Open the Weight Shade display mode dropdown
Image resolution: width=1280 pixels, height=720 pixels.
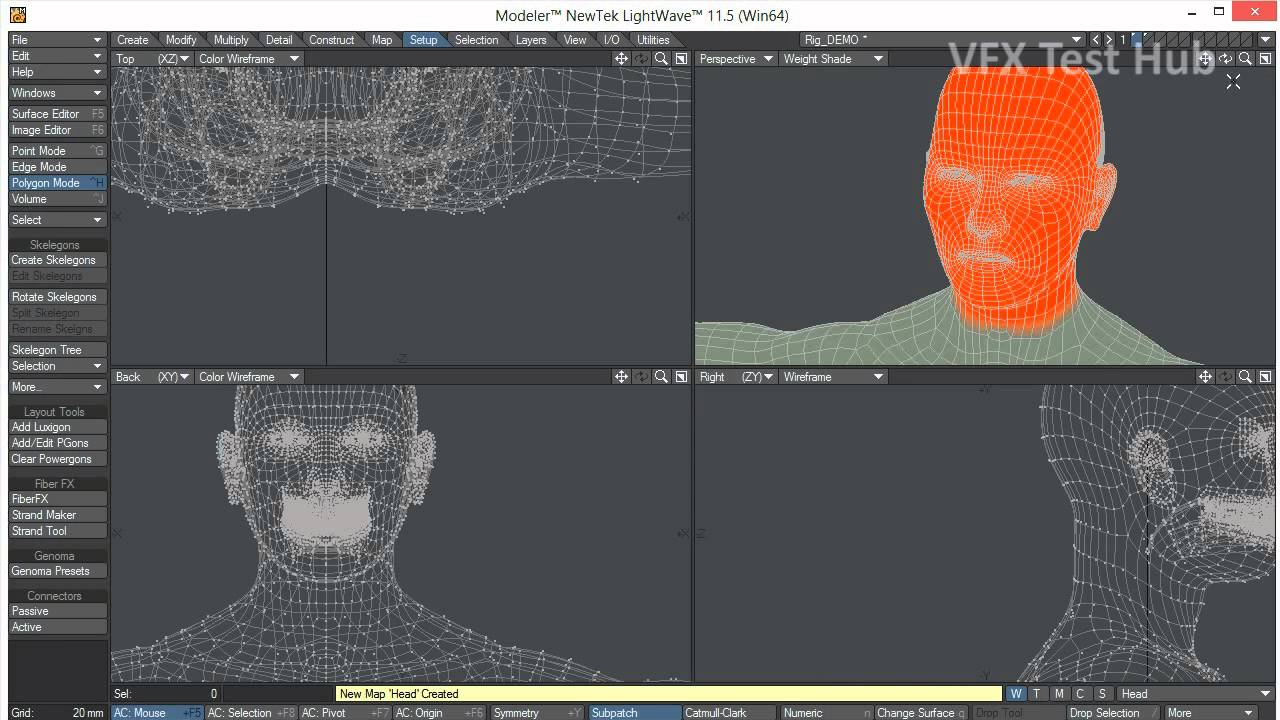tap(833, 59)
